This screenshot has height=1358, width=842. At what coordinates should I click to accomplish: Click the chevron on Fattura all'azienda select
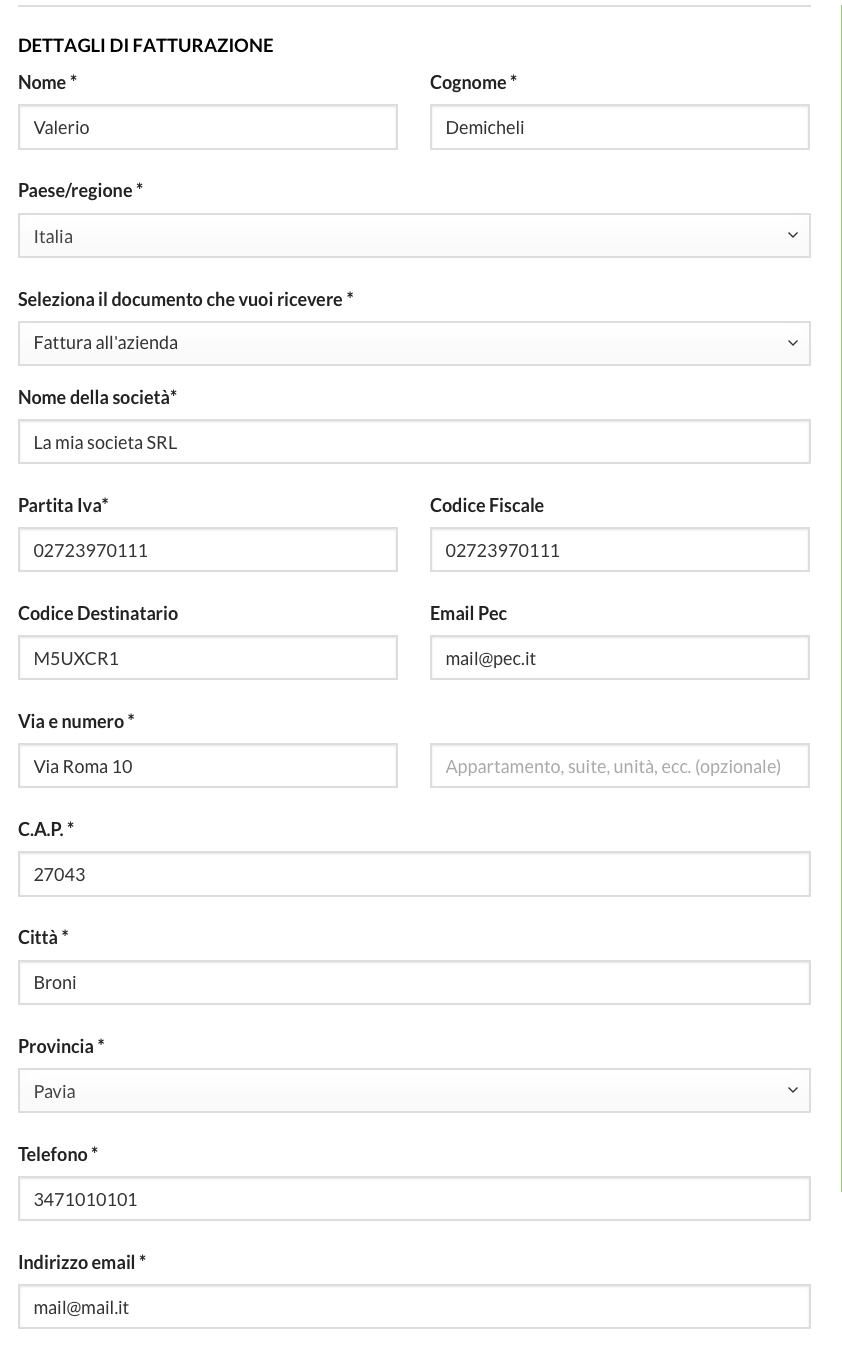pos(792,343)
